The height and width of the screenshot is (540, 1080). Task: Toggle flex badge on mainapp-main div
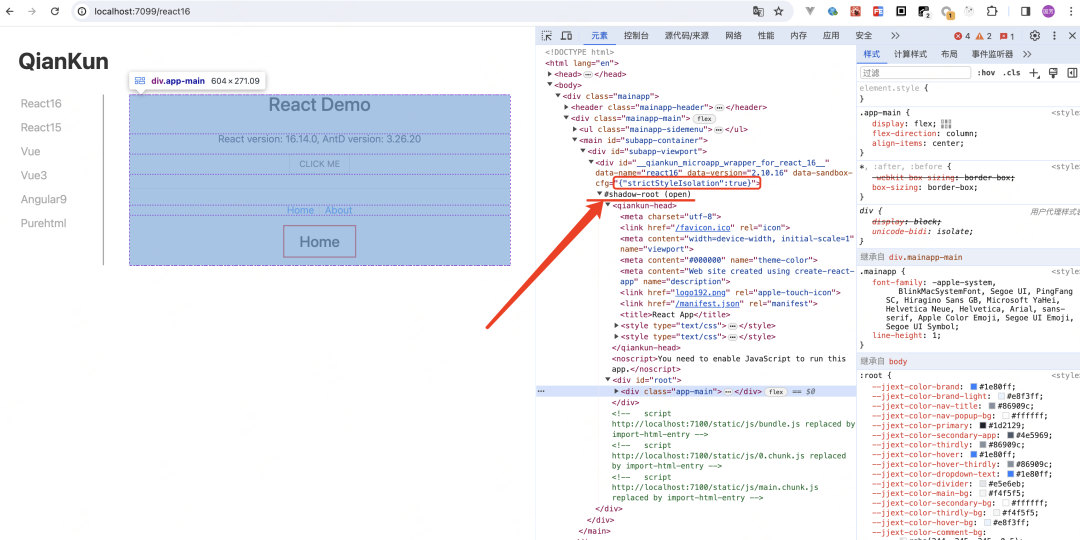pos(704,118)
